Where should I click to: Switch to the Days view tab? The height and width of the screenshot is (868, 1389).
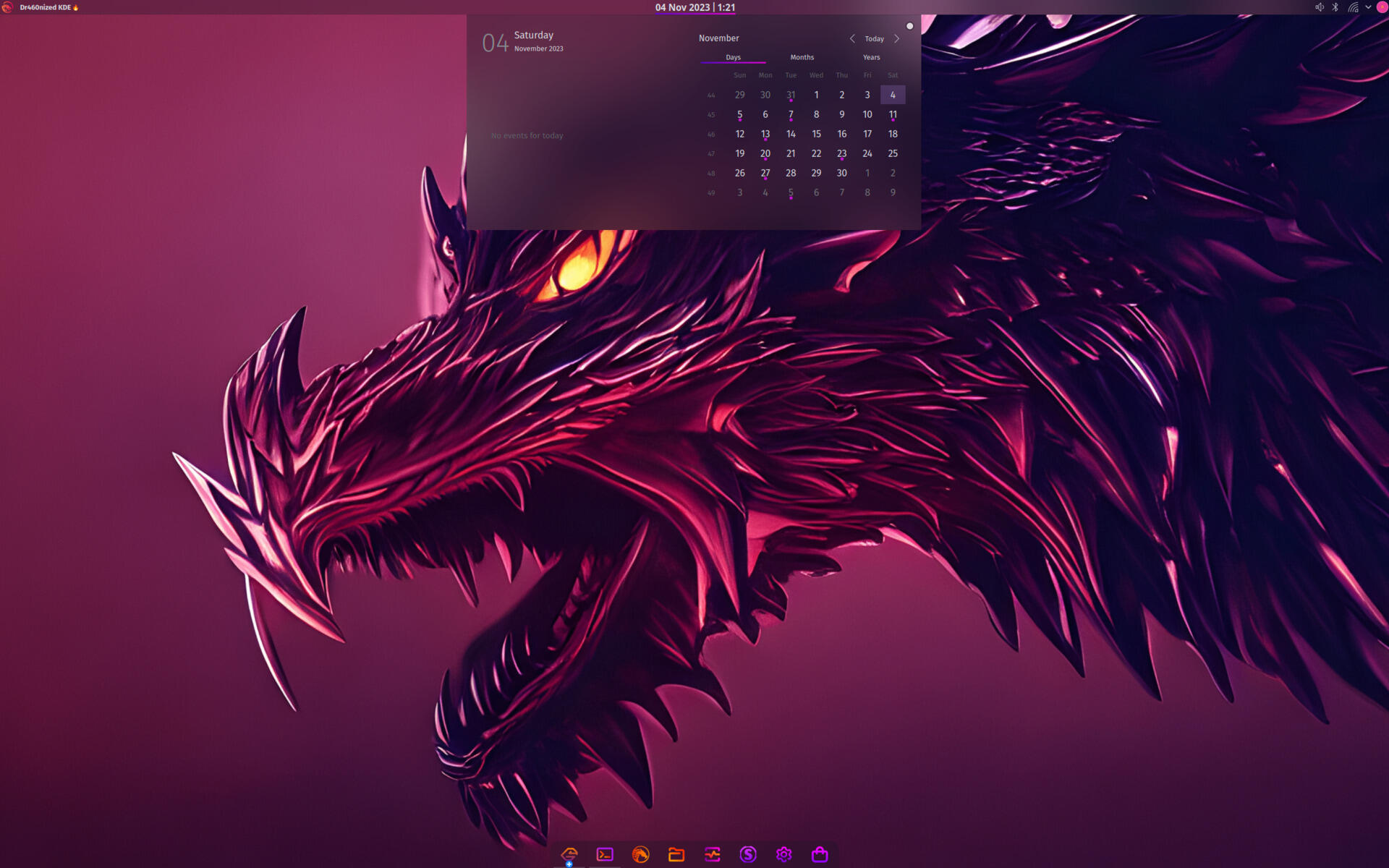733,57
